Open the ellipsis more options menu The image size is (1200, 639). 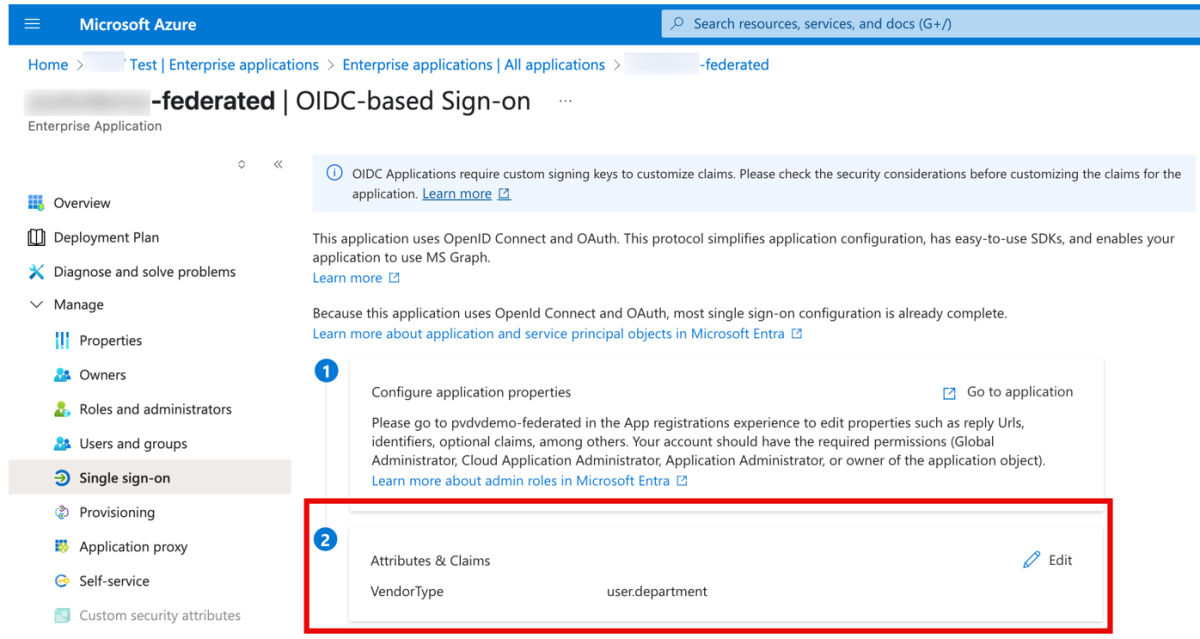tap(566, 101)
